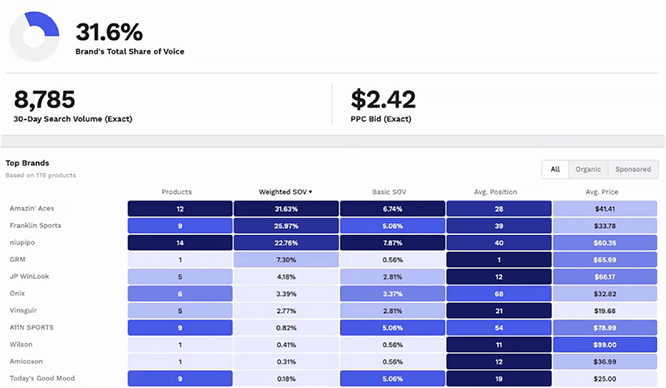The height and width of the screenshot is (388, 666).
Task: Click Onix's 68 average position cell
Action: tap(499, 294)
